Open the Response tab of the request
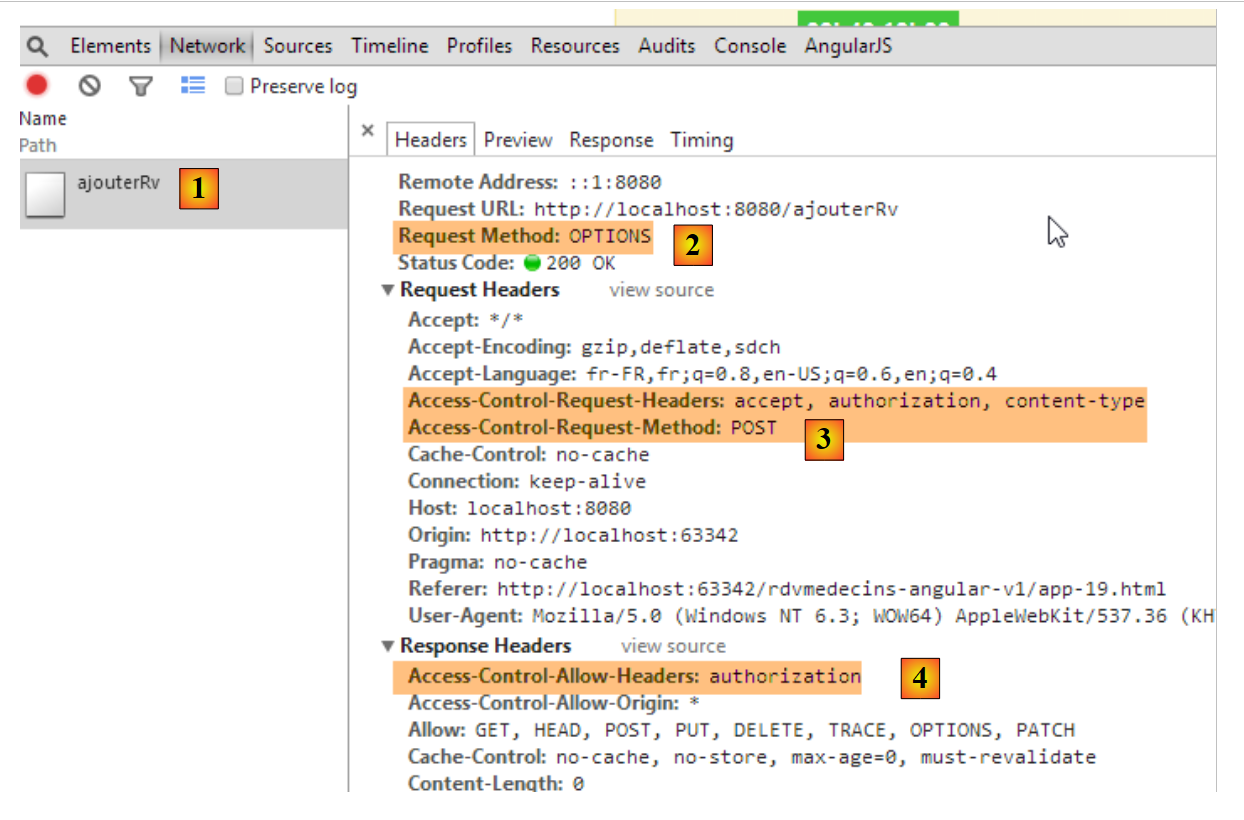Image resolution: width=1244 pixels, height=820 pixels. tap(611, 140)
